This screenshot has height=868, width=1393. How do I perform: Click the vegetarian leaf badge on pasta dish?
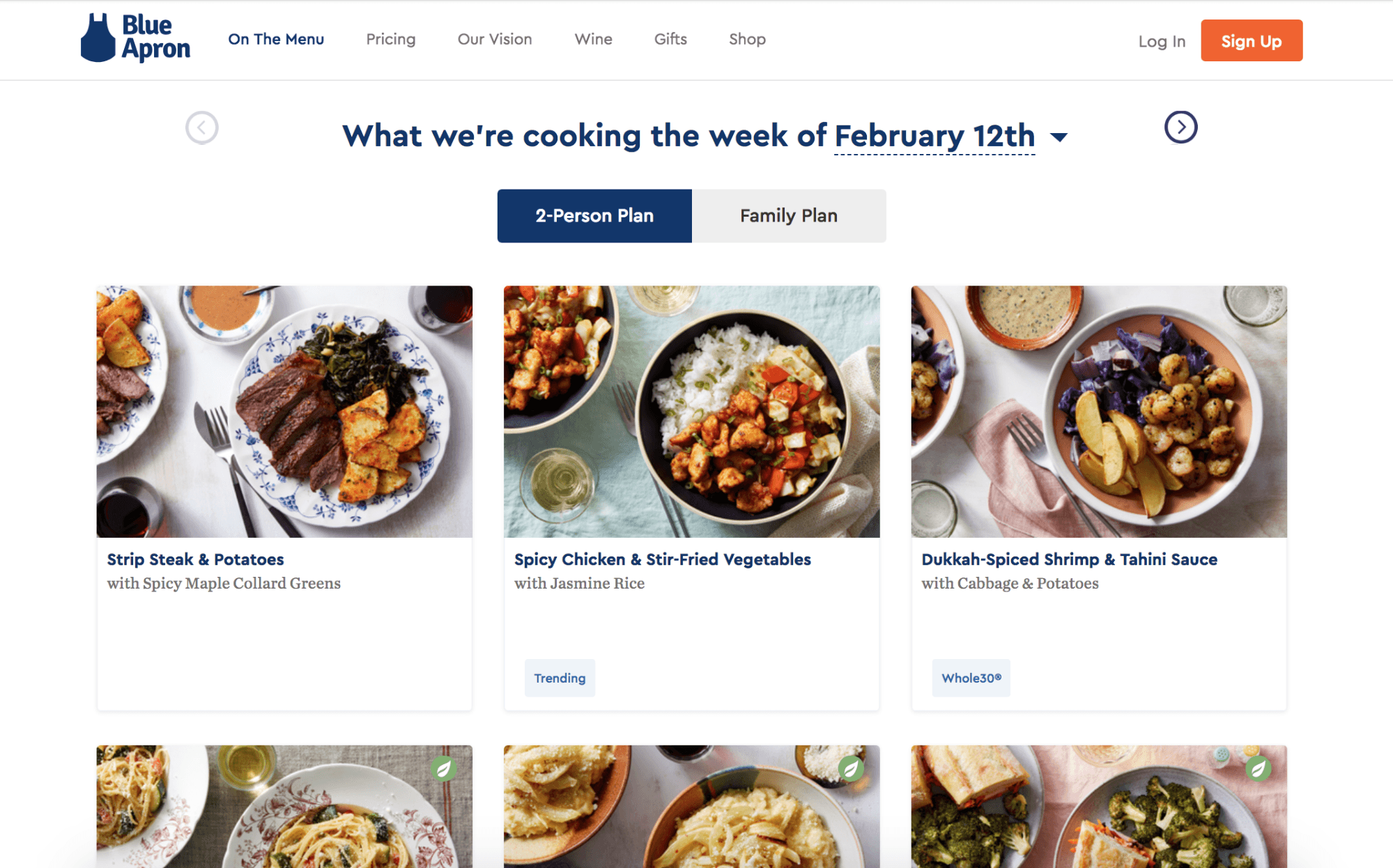443,768
